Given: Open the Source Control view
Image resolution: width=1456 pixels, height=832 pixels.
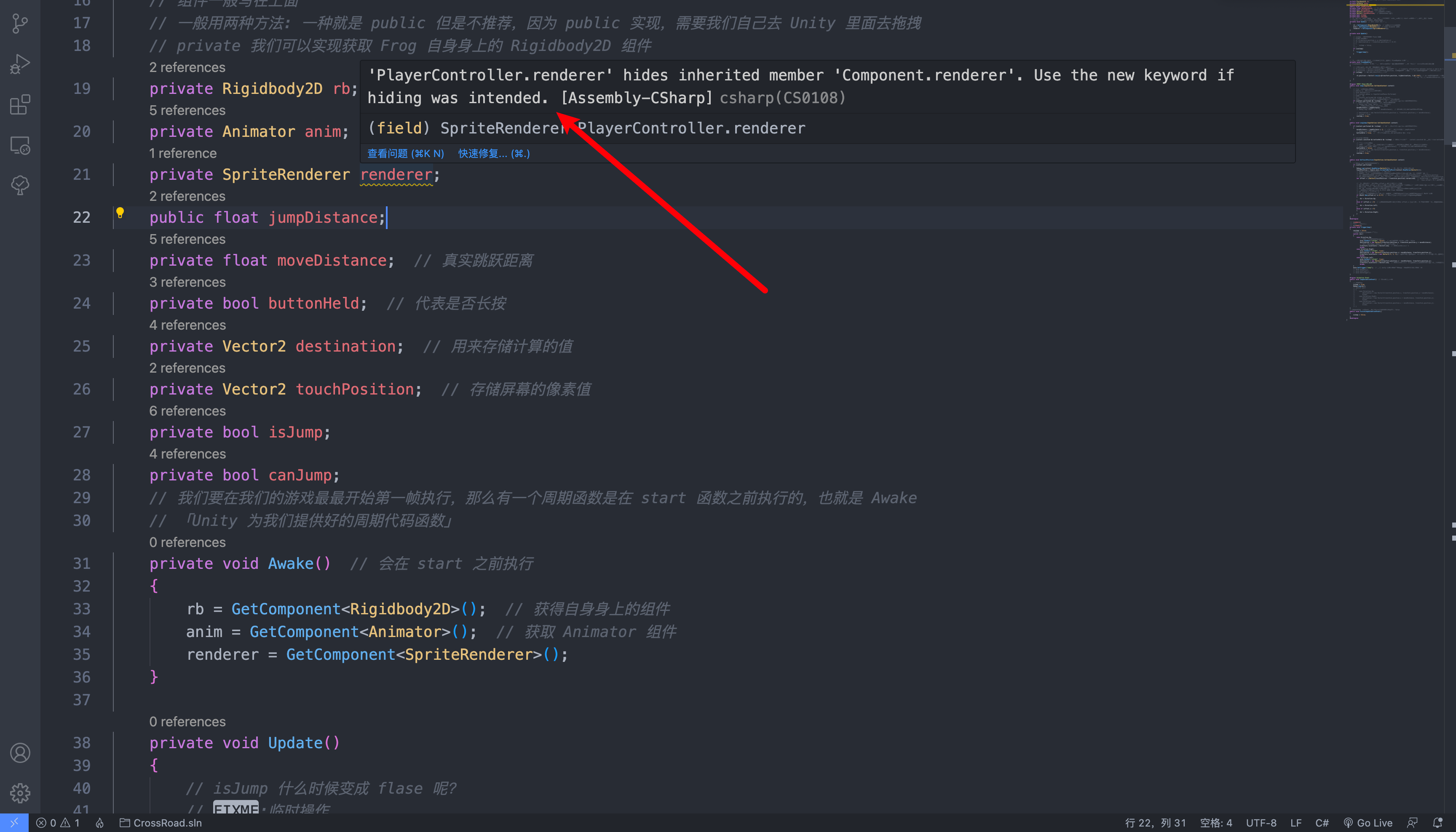Looking at the screenshot, I should tap(20, 24).
